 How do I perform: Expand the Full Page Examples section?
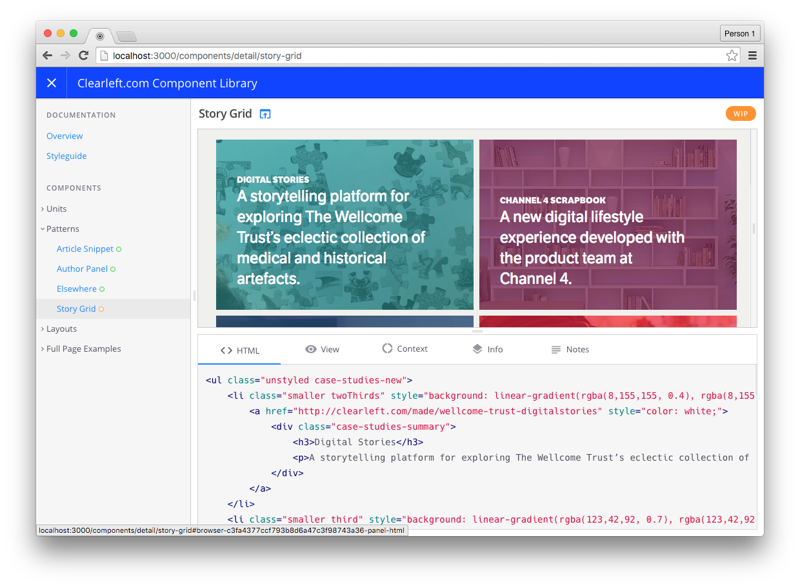tap(81, 349)
